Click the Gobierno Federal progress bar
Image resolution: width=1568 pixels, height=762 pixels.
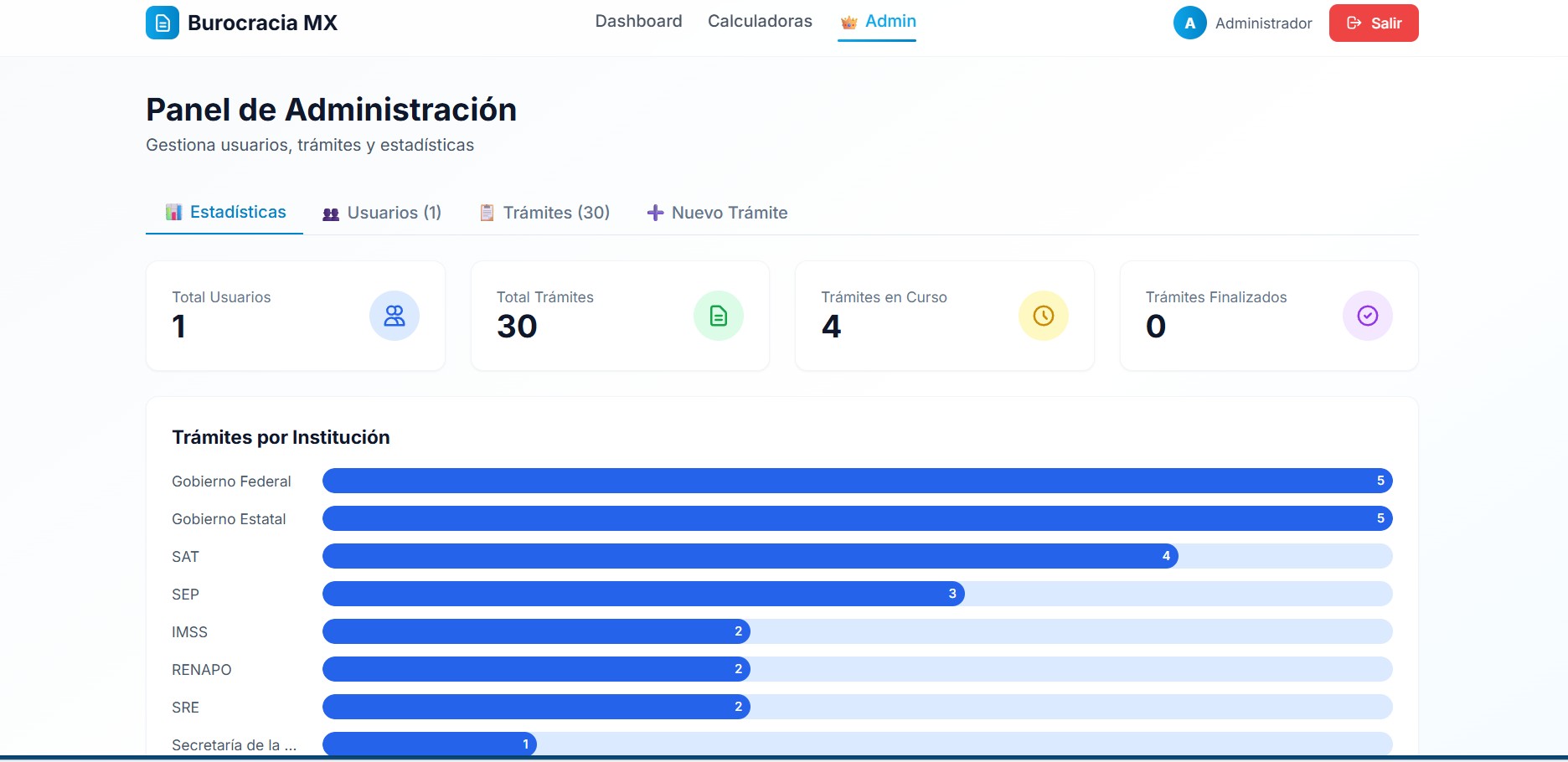click(x=858, y=481)
